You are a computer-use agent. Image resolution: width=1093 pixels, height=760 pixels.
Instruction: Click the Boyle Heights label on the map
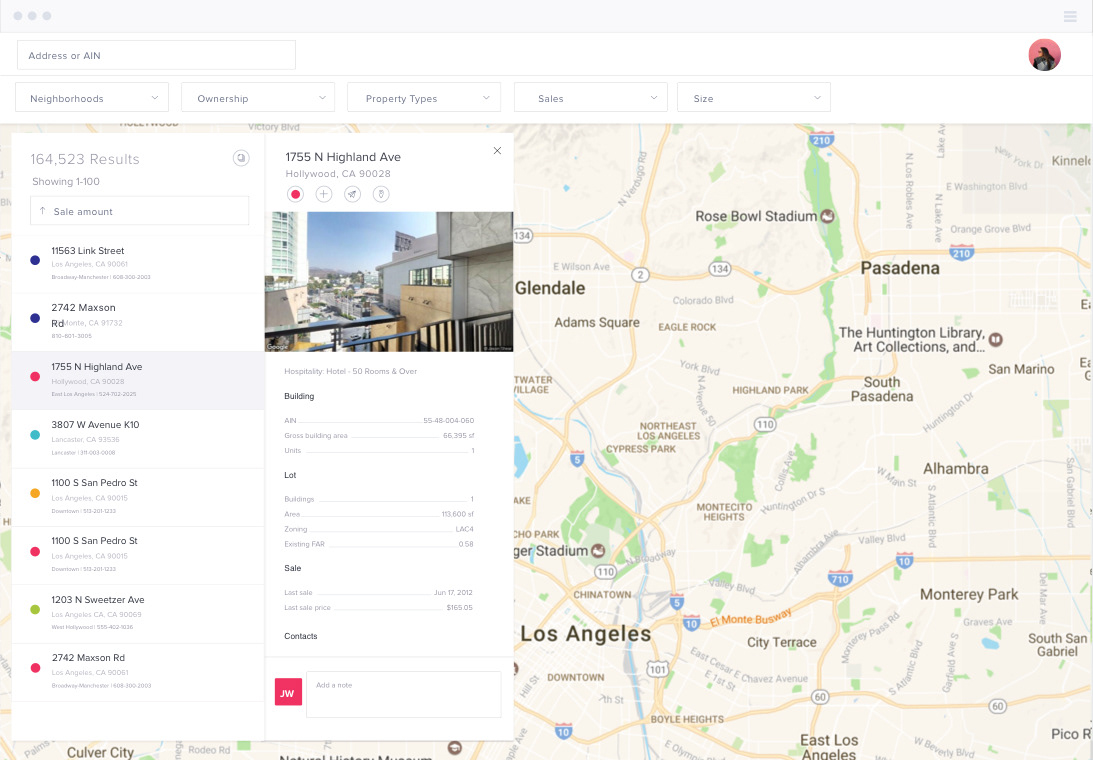click(x=687, y=719)
